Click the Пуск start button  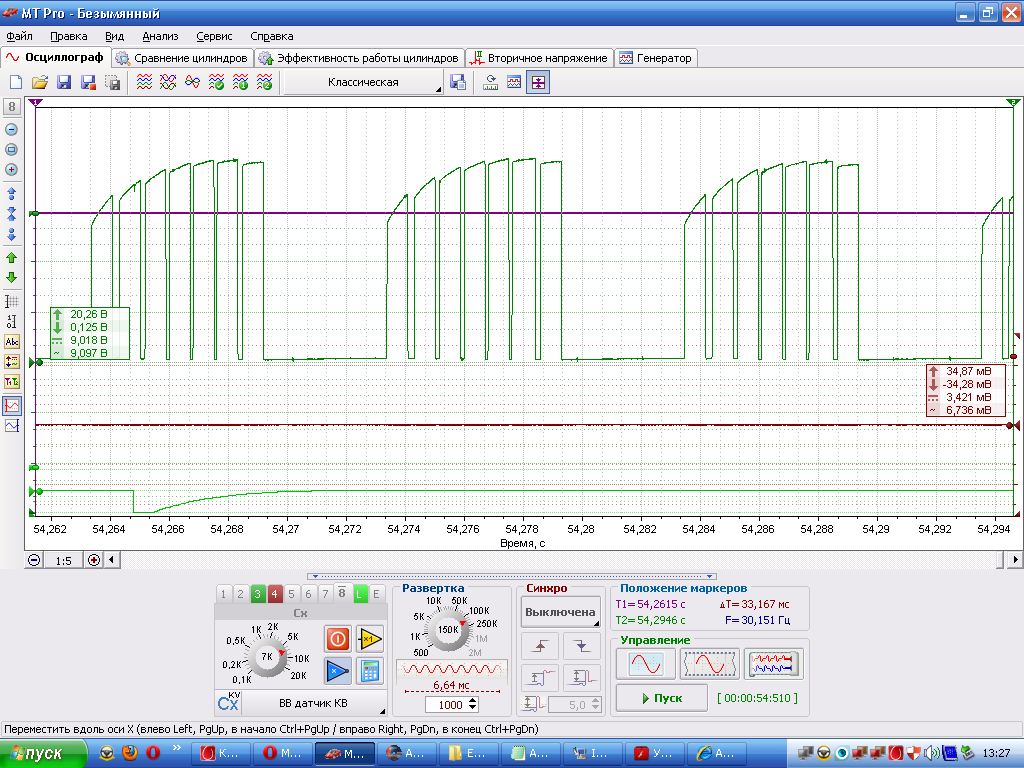[662, 698]
